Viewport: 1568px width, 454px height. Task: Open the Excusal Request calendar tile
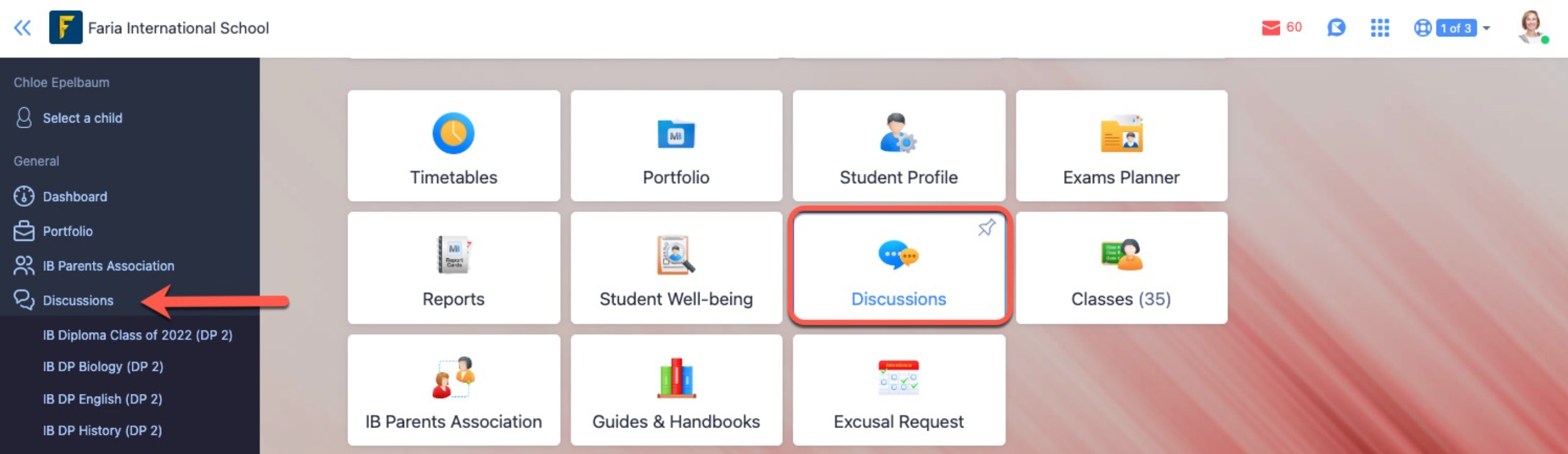point(898,390)
